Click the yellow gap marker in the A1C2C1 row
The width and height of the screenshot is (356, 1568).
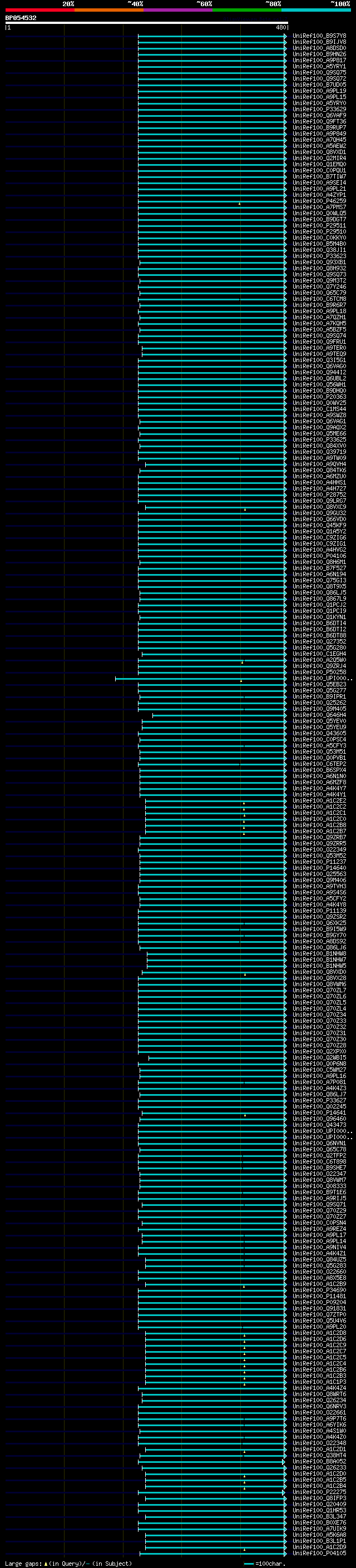(244, 815)
